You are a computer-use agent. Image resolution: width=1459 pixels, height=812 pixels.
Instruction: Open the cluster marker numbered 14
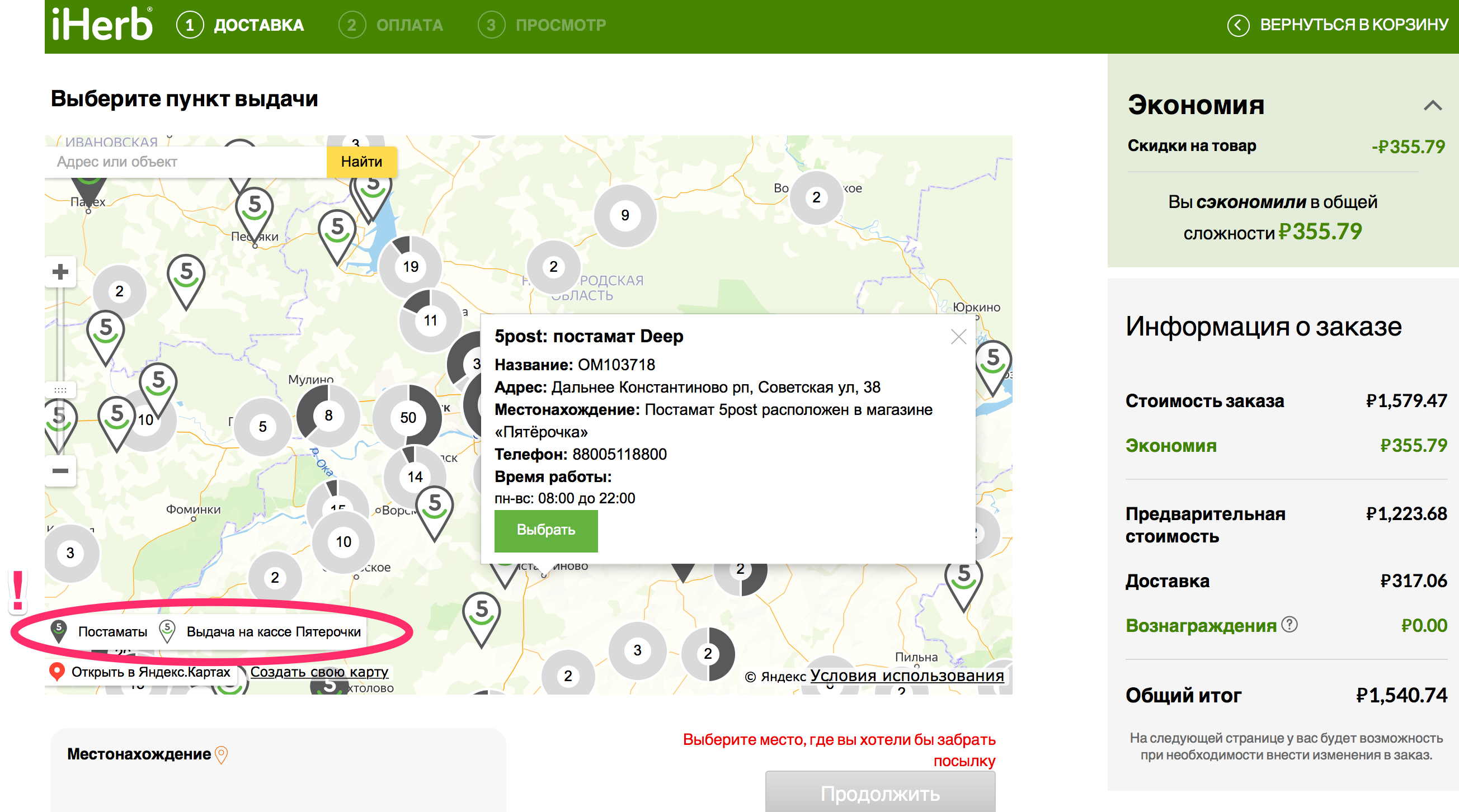pos(415,477)
